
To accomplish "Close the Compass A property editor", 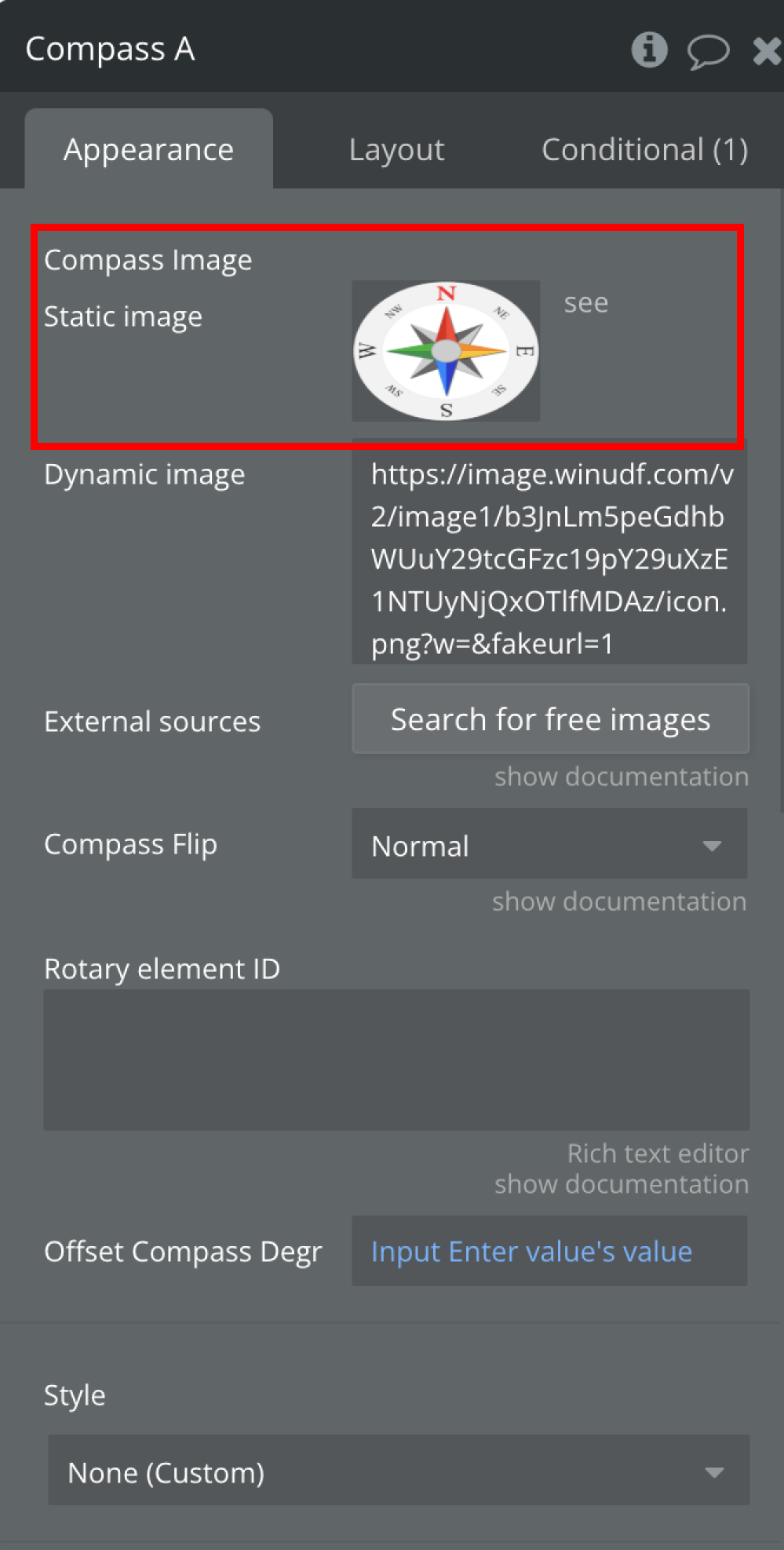I will (x=766, y=52).
